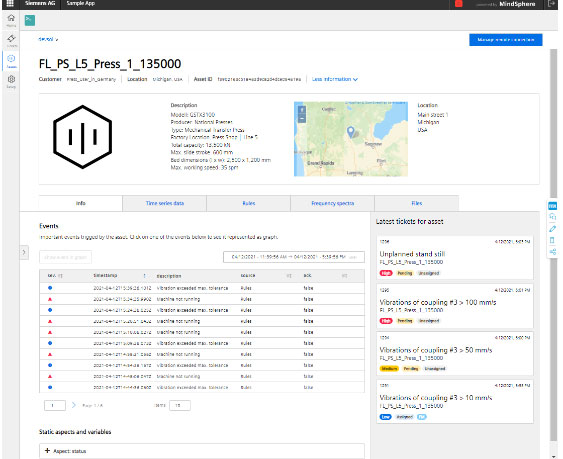The image size is (563, 459).
Task: Click the events page number field
Action: (55, 405)
